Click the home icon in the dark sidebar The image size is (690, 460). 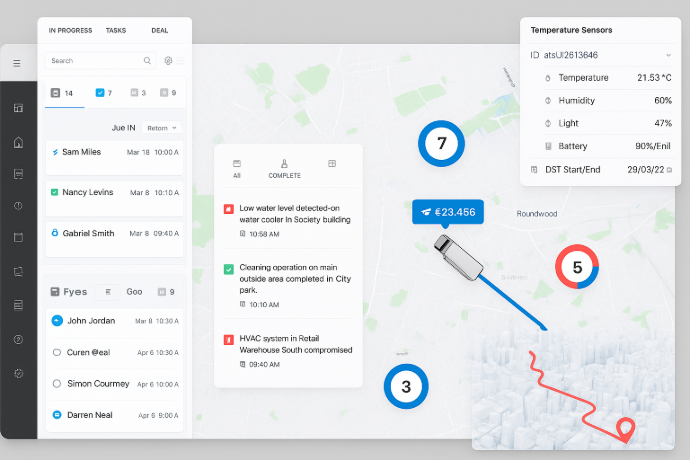coord(18,141)
